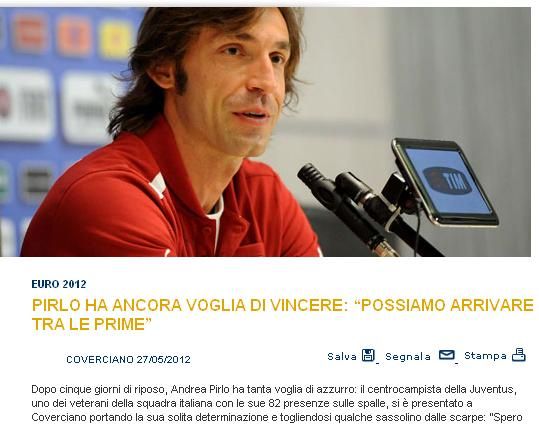Click the orange sponsor logo on the backdrop
This screenshot has width=539, height=426.
[x=75, y=36]
